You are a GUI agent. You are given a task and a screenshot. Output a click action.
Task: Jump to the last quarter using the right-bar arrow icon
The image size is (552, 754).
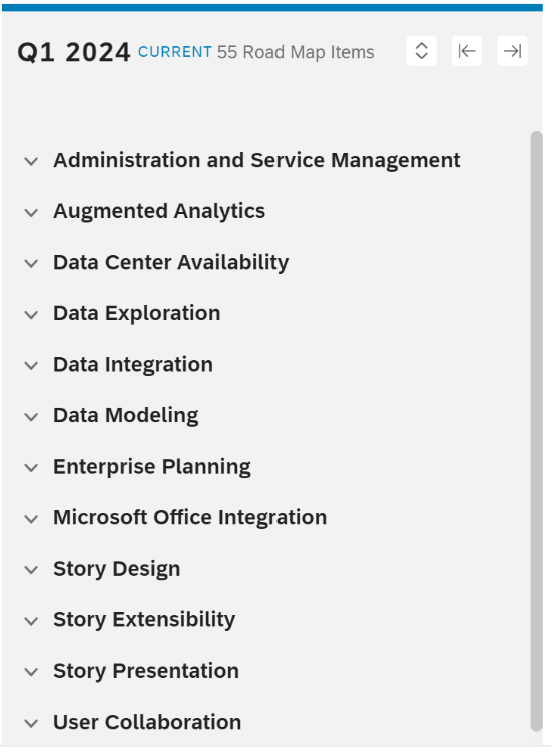[x=512, y=51]
